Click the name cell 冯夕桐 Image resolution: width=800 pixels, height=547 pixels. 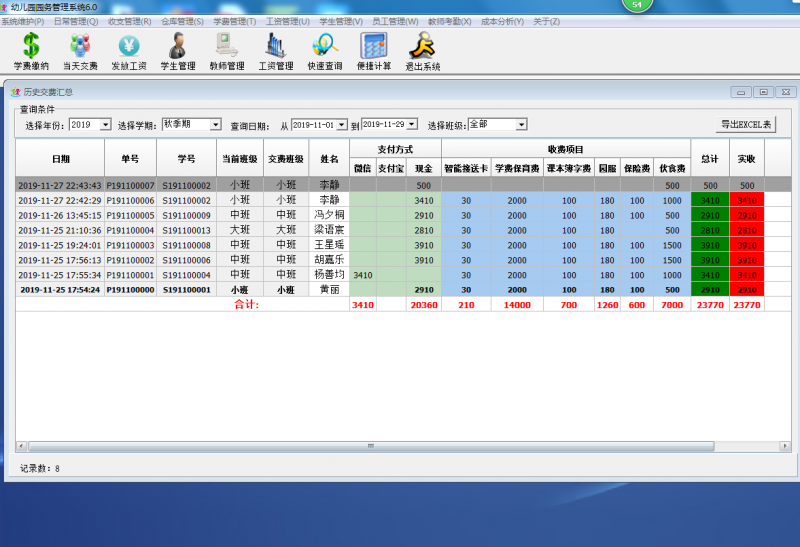pyautogui.click(x=329, y=215)
